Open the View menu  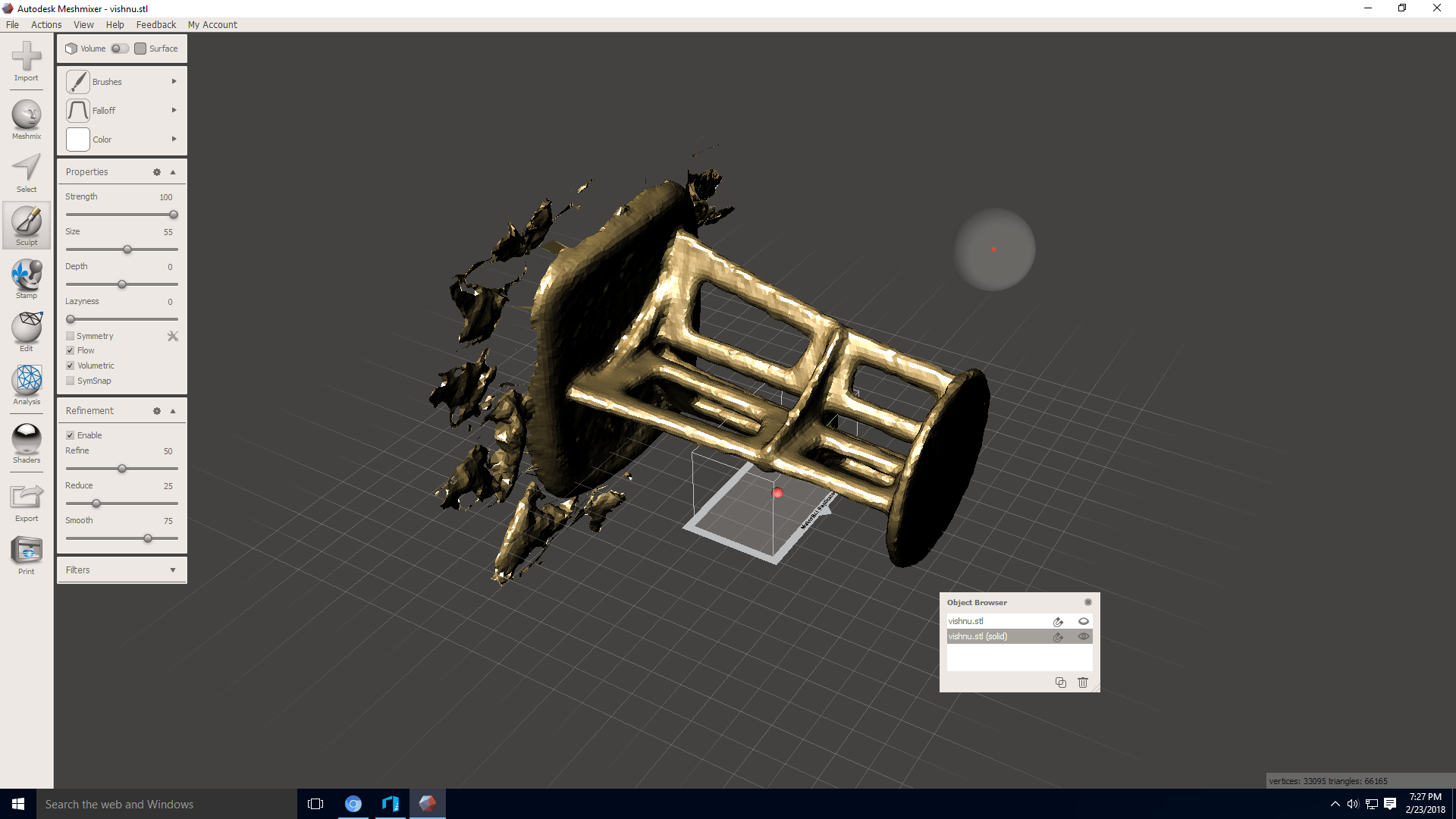pyautogui.click(x=83, y=24)
